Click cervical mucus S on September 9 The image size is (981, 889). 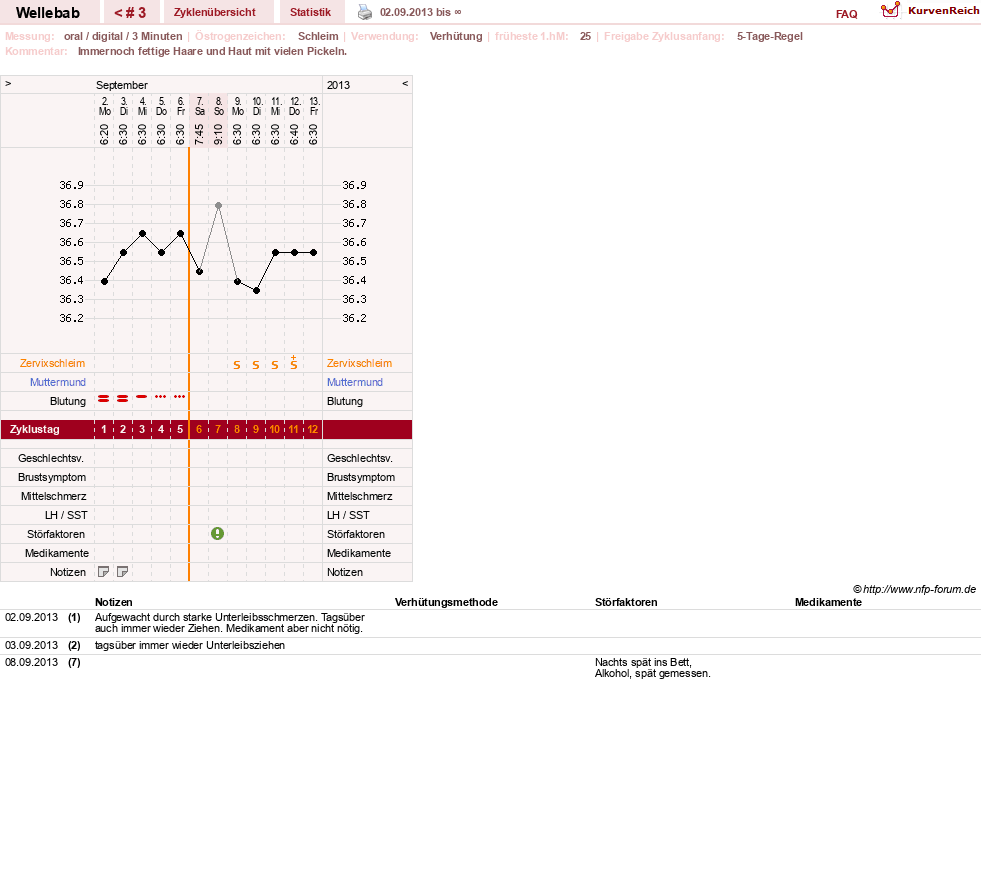click(236, 365)
